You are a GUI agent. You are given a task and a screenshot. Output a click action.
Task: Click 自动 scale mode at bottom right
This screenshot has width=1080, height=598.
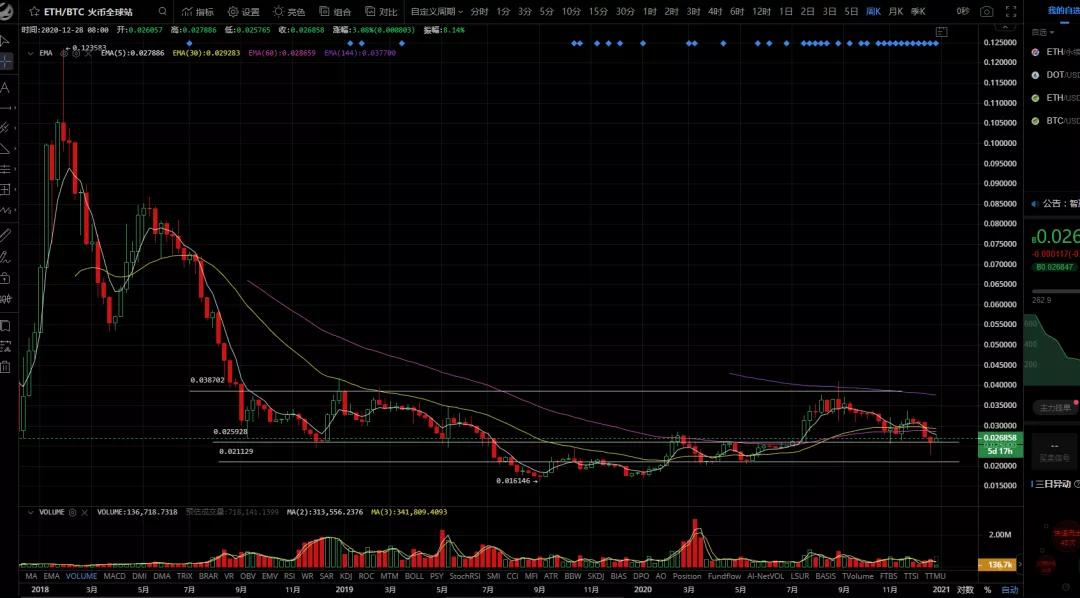tap(1008, 590)
